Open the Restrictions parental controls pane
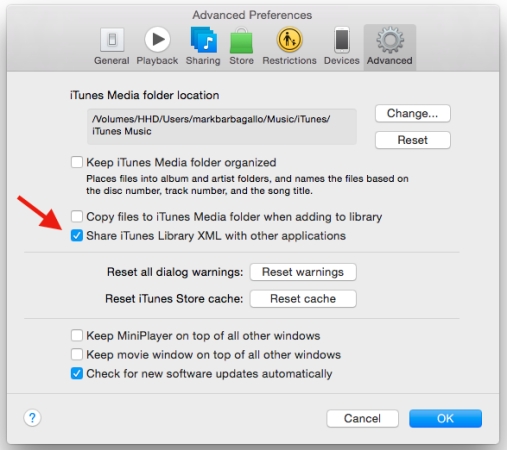 (x=289, y=47)
